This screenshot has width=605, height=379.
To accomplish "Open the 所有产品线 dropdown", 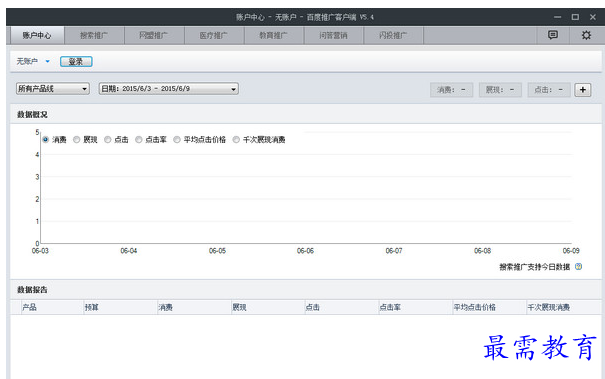I will pyautogui.click(x=53, y=89).
